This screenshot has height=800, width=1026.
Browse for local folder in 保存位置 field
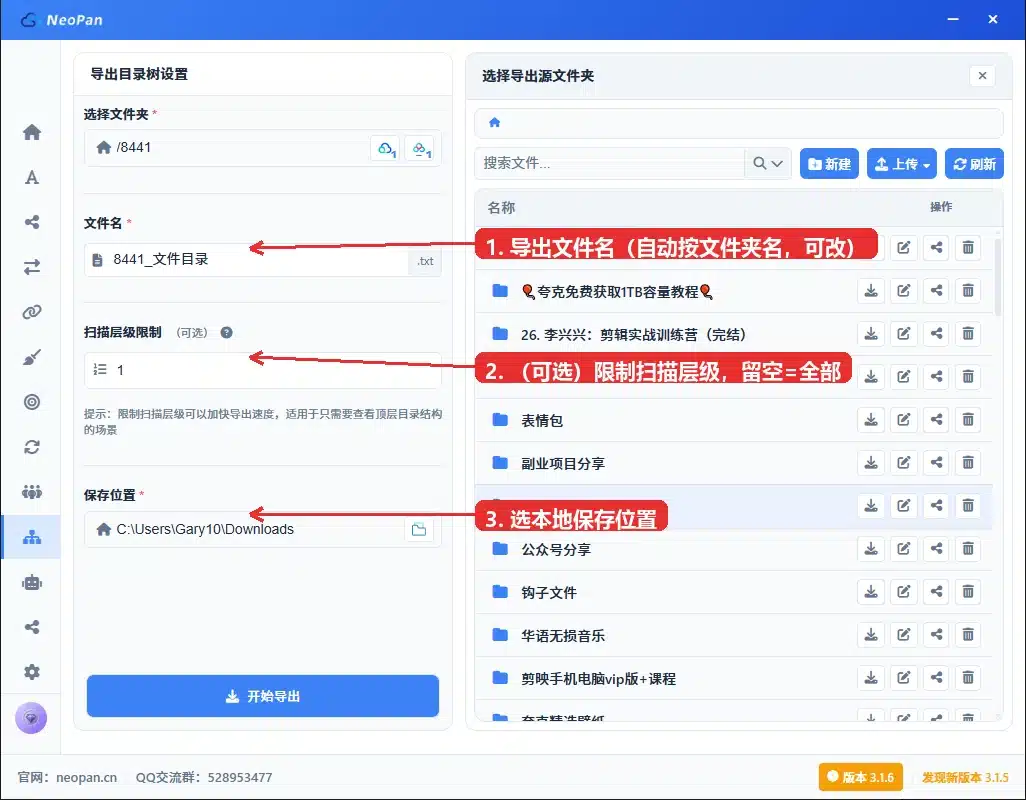pos(419,529)
